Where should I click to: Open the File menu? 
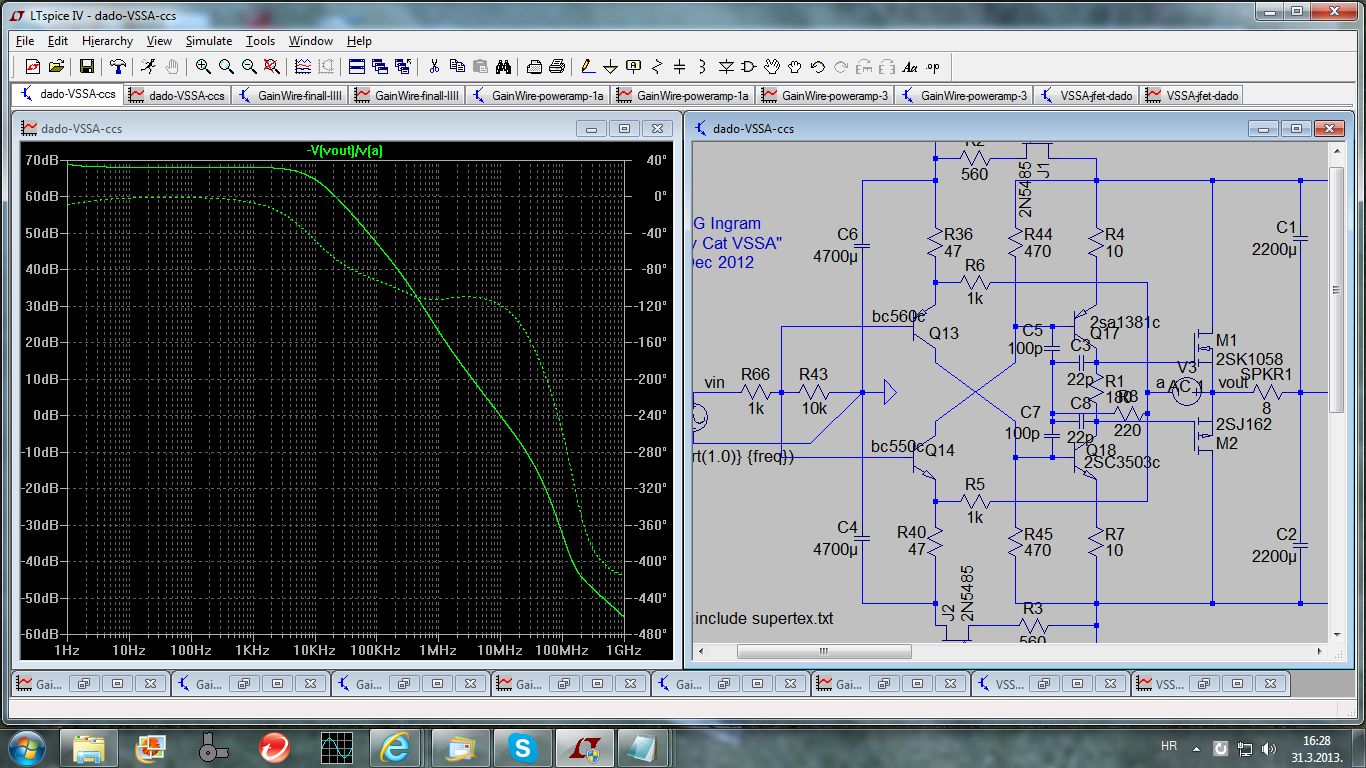coord(25,41)
